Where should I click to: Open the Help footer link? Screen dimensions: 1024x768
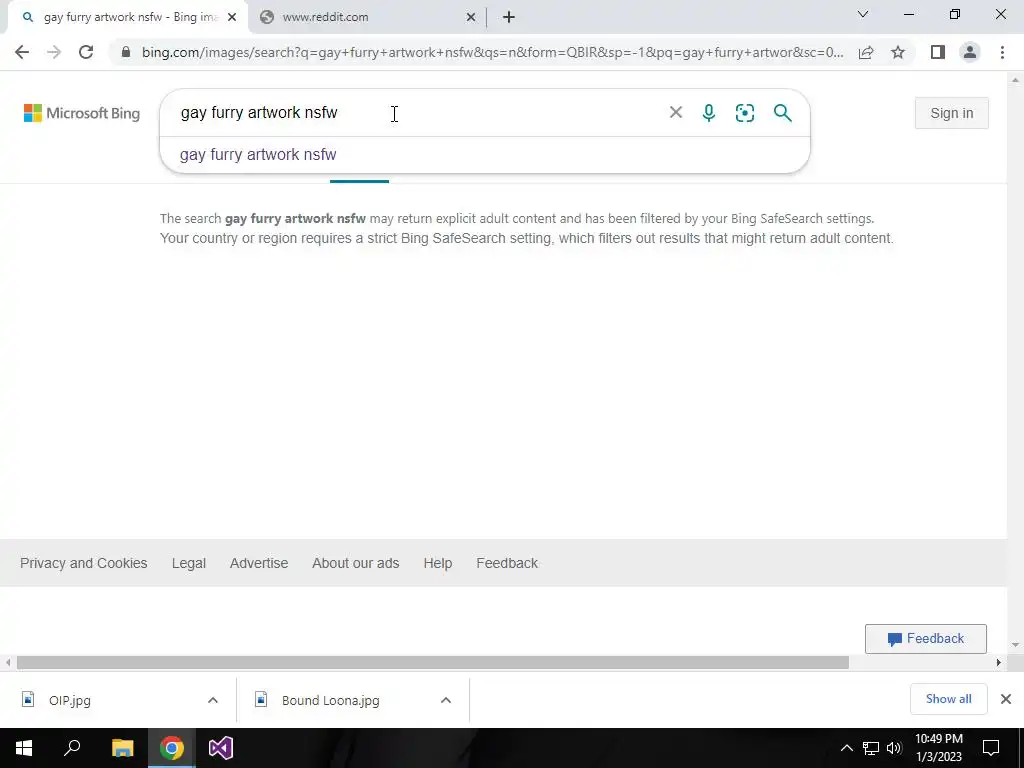[x=438, y=563]
